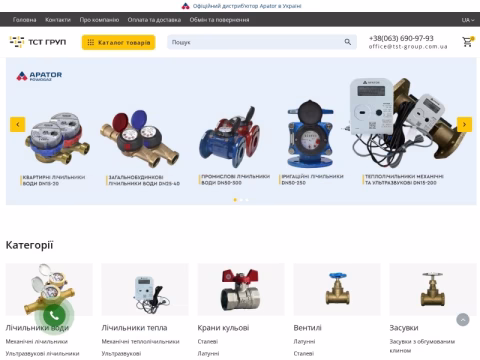Viewport: 480px width, 360px height.
Task: Open the Крани кульові category thumbnail
Action: click(x=241, y=289)
